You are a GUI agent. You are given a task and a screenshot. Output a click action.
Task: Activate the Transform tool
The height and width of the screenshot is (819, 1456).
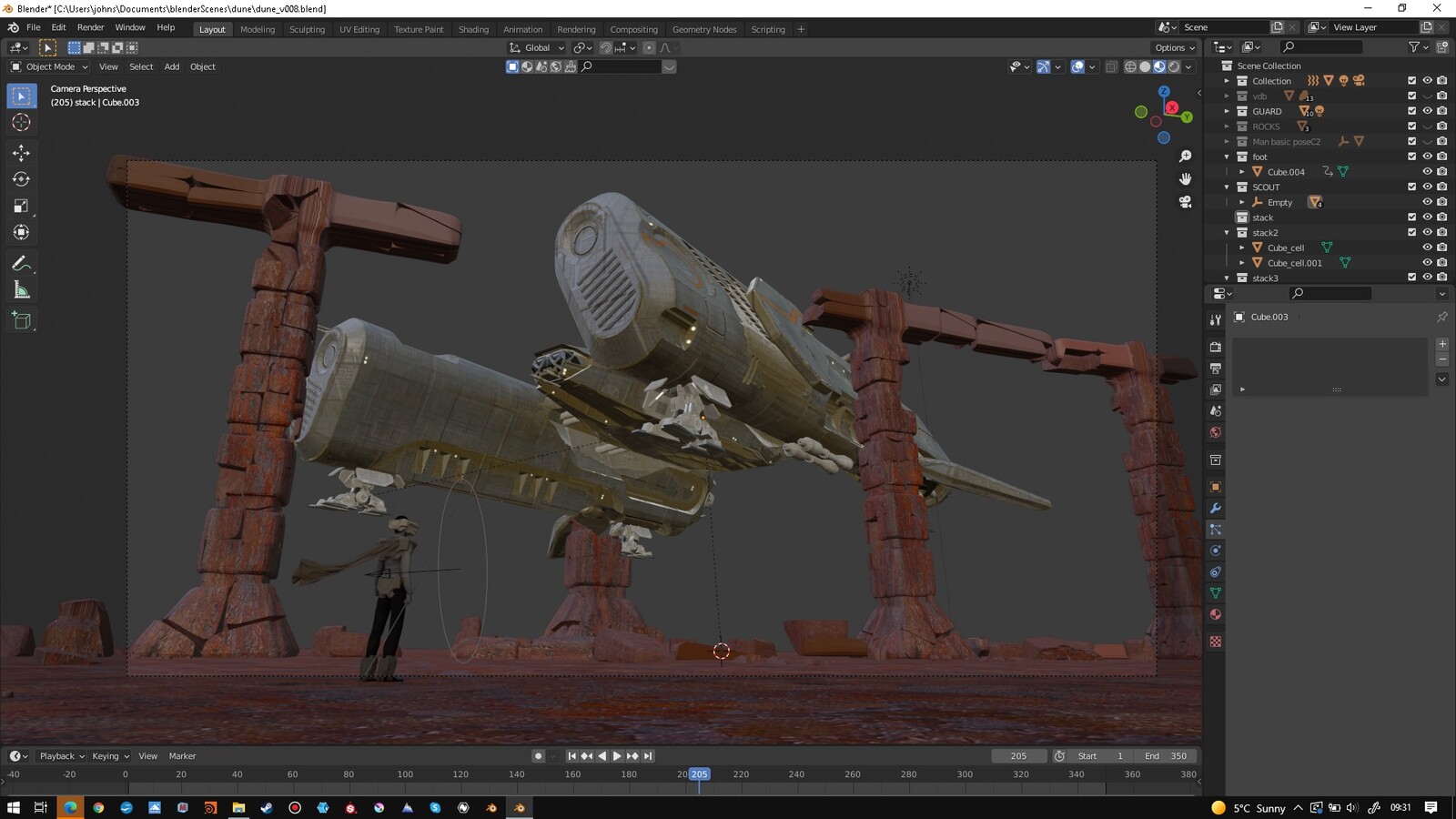(x=21, y=232)
